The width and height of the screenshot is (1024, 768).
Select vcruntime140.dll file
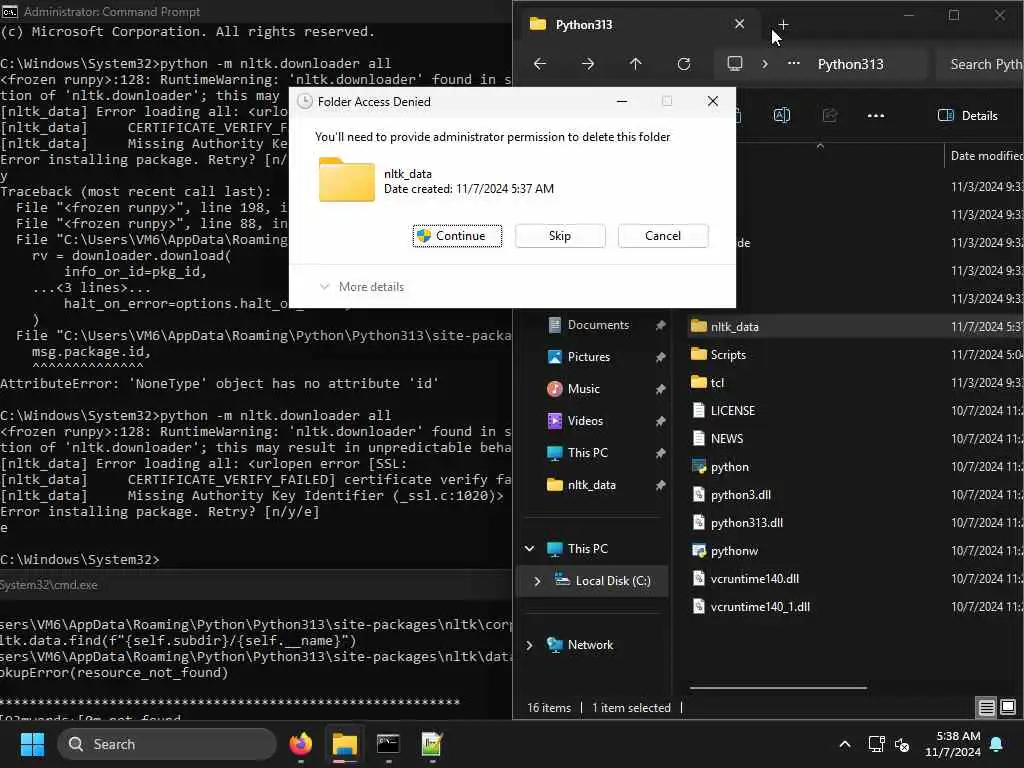coord(754,579)
